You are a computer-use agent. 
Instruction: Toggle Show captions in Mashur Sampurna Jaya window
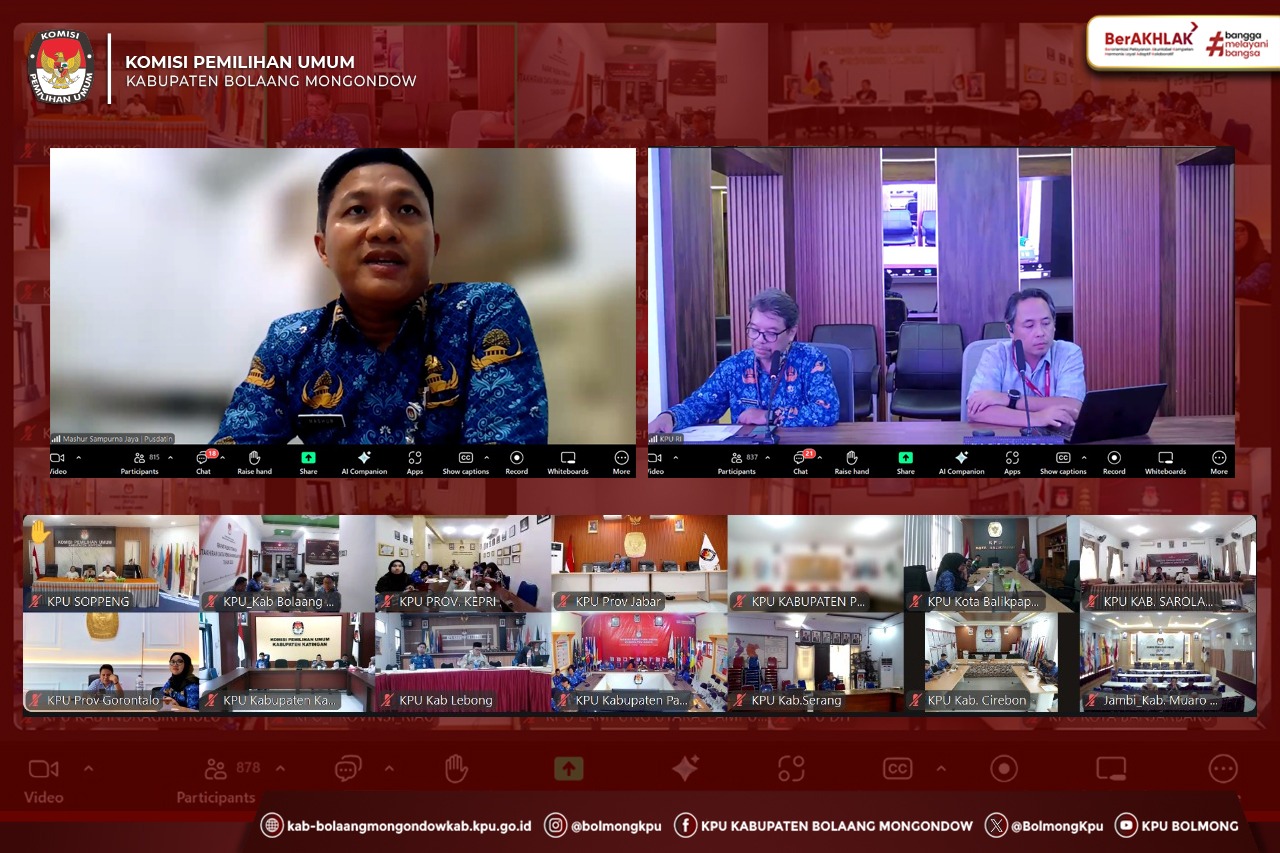[465, 460]
